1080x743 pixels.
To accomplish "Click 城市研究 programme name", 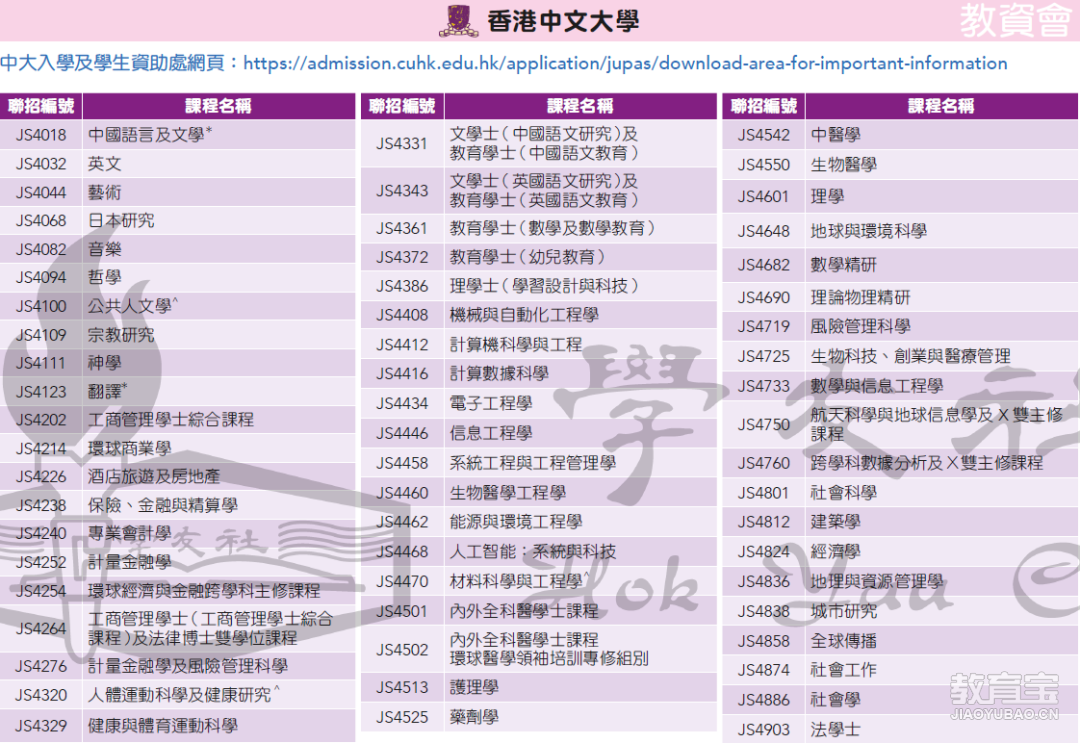I will click(844, 611).
